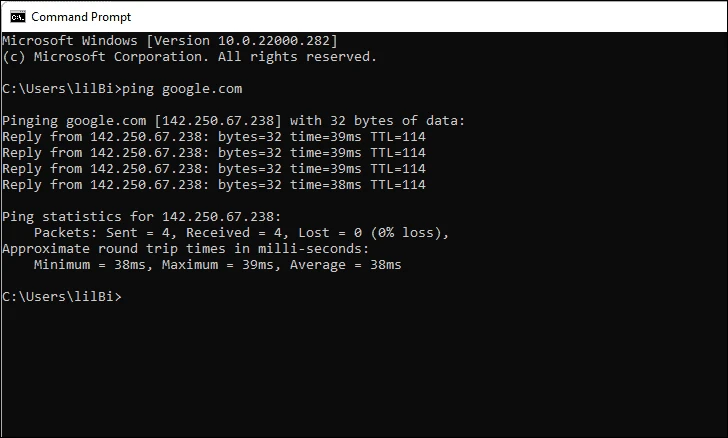The height and width of the screenshot is (438, 728).
Task: Click the TTL=114 value in first reply
Action: point(398,137)
